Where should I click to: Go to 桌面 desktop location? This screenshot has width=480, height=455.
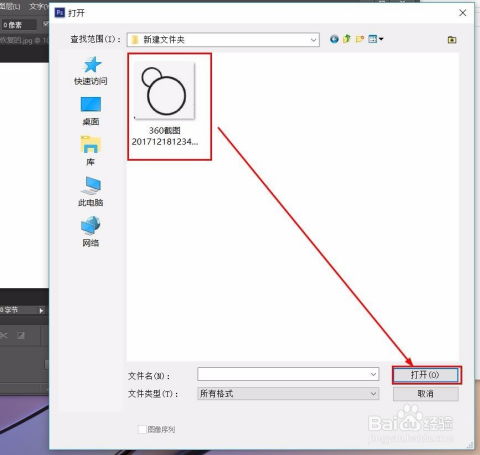tap(91, 111)
